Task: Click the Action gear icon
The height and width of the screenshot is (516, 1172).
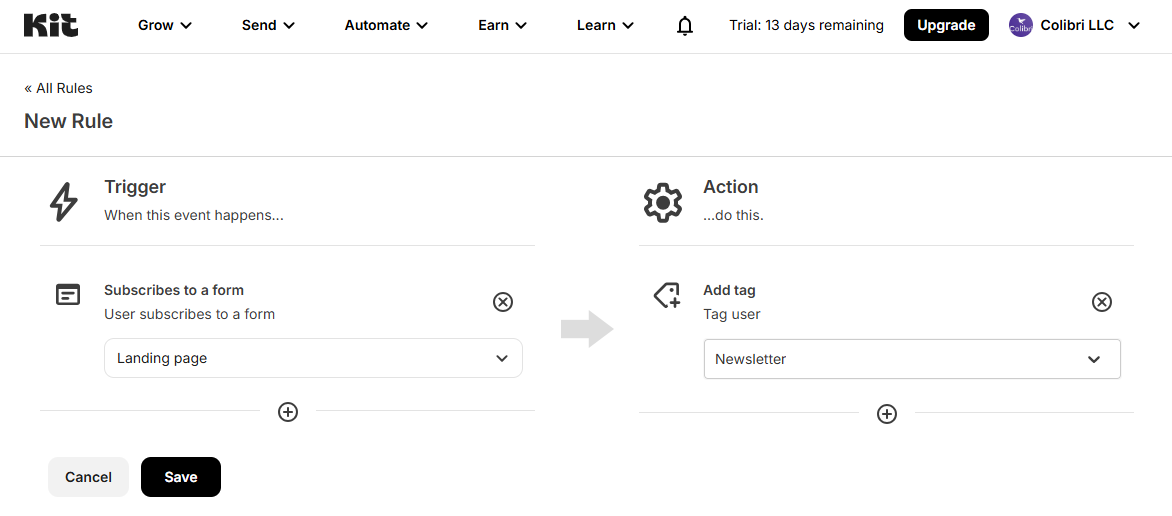Action: coord(662,203)
